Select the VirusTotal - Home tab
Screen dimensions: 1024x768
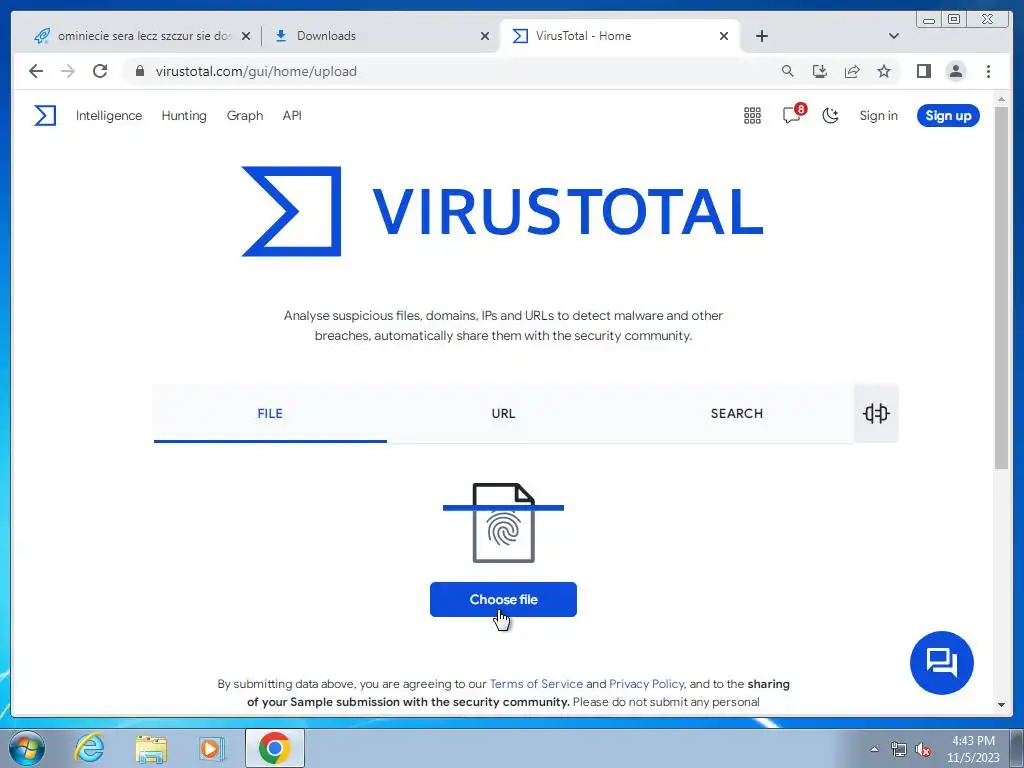pos(620,36)
